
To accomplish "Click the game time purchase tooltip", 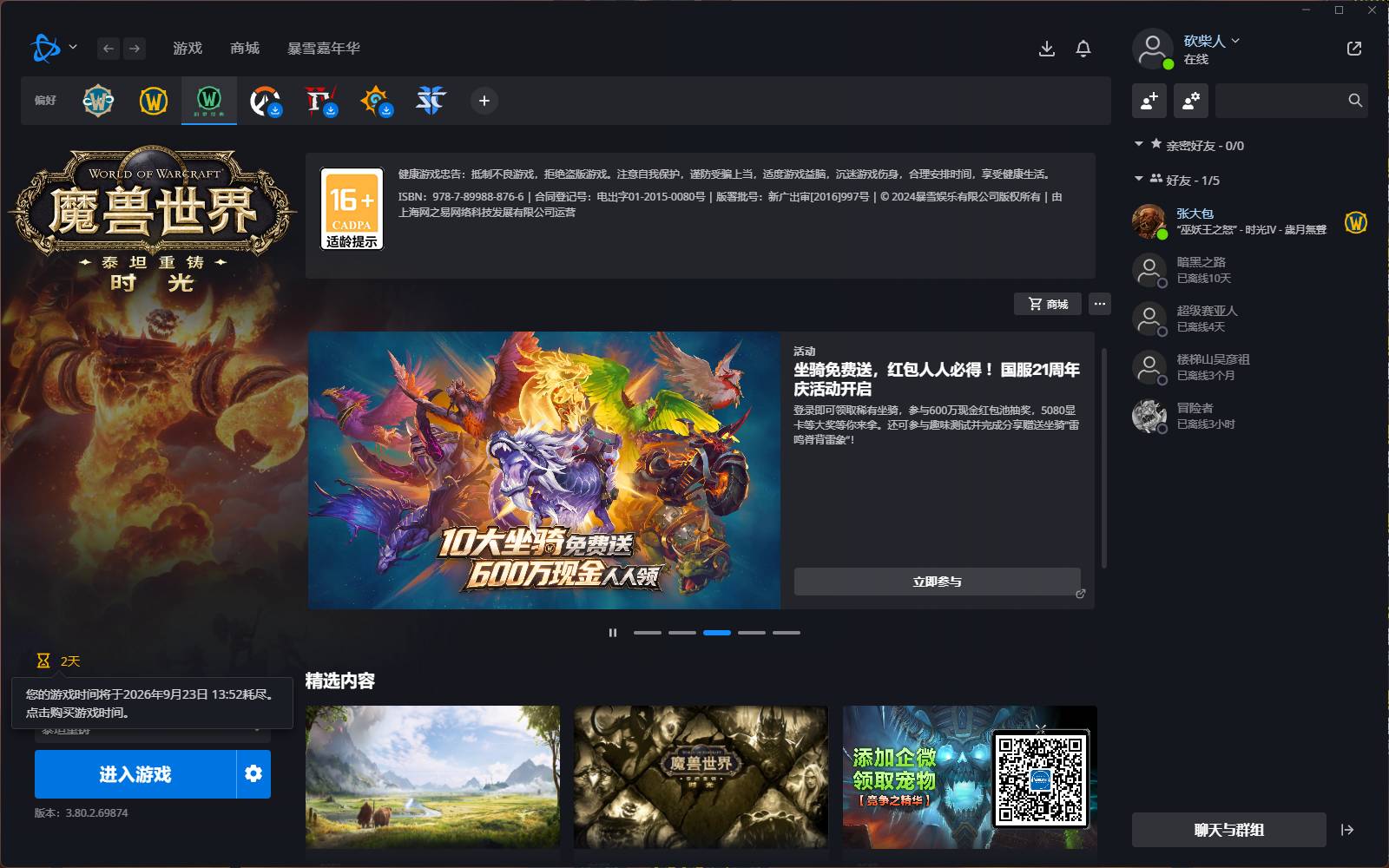I will (x=152, y=703).
